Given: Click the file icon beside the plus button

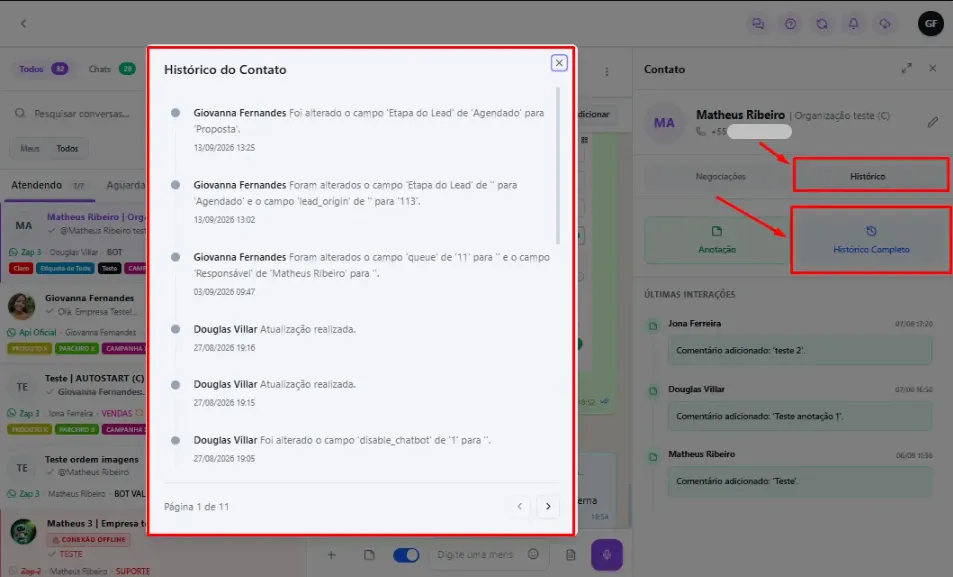Looking at the screenshot, I should [369, 555].
